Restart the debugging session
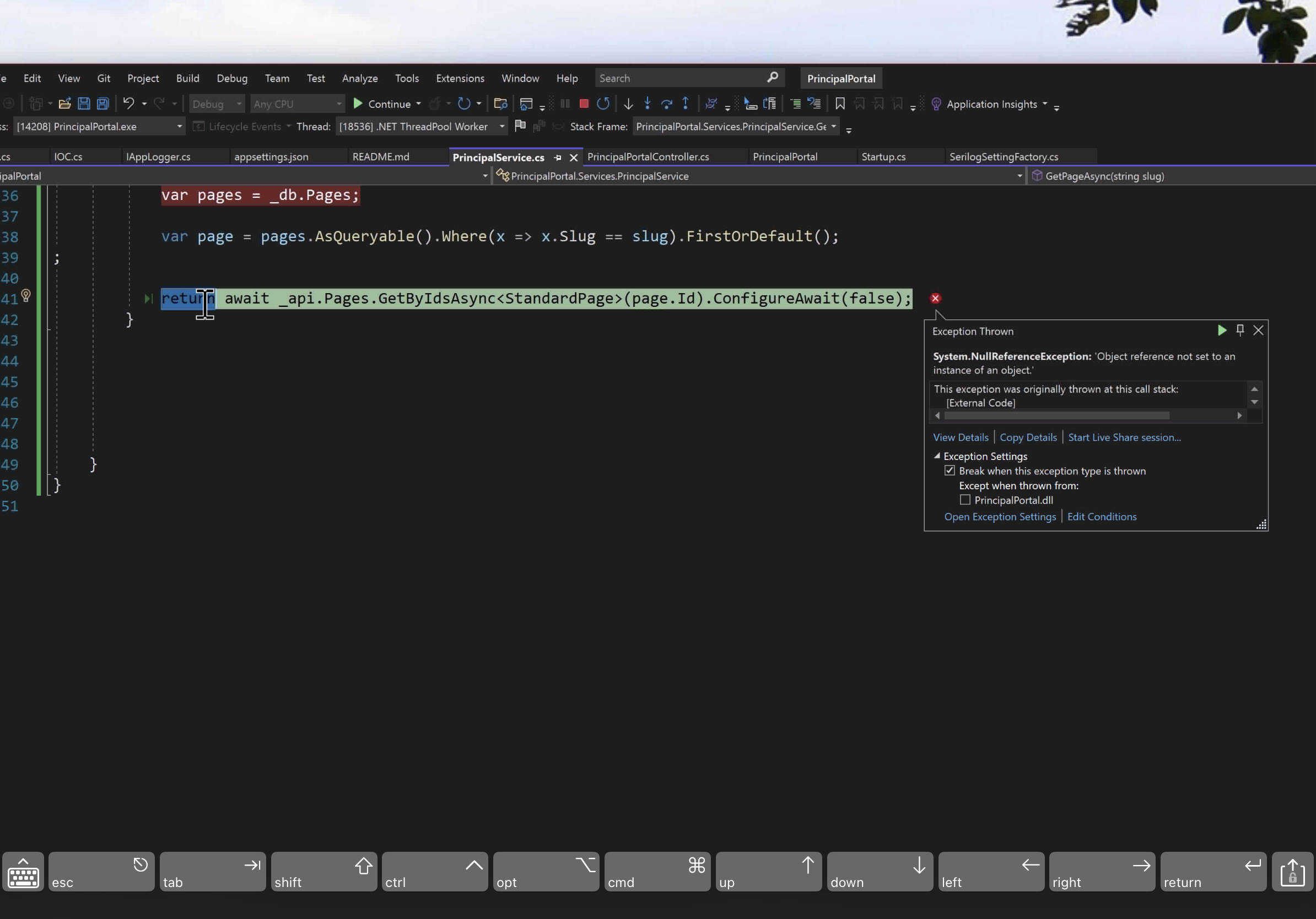This screenshot has width=1316, height=919. [x=602, y=104]
